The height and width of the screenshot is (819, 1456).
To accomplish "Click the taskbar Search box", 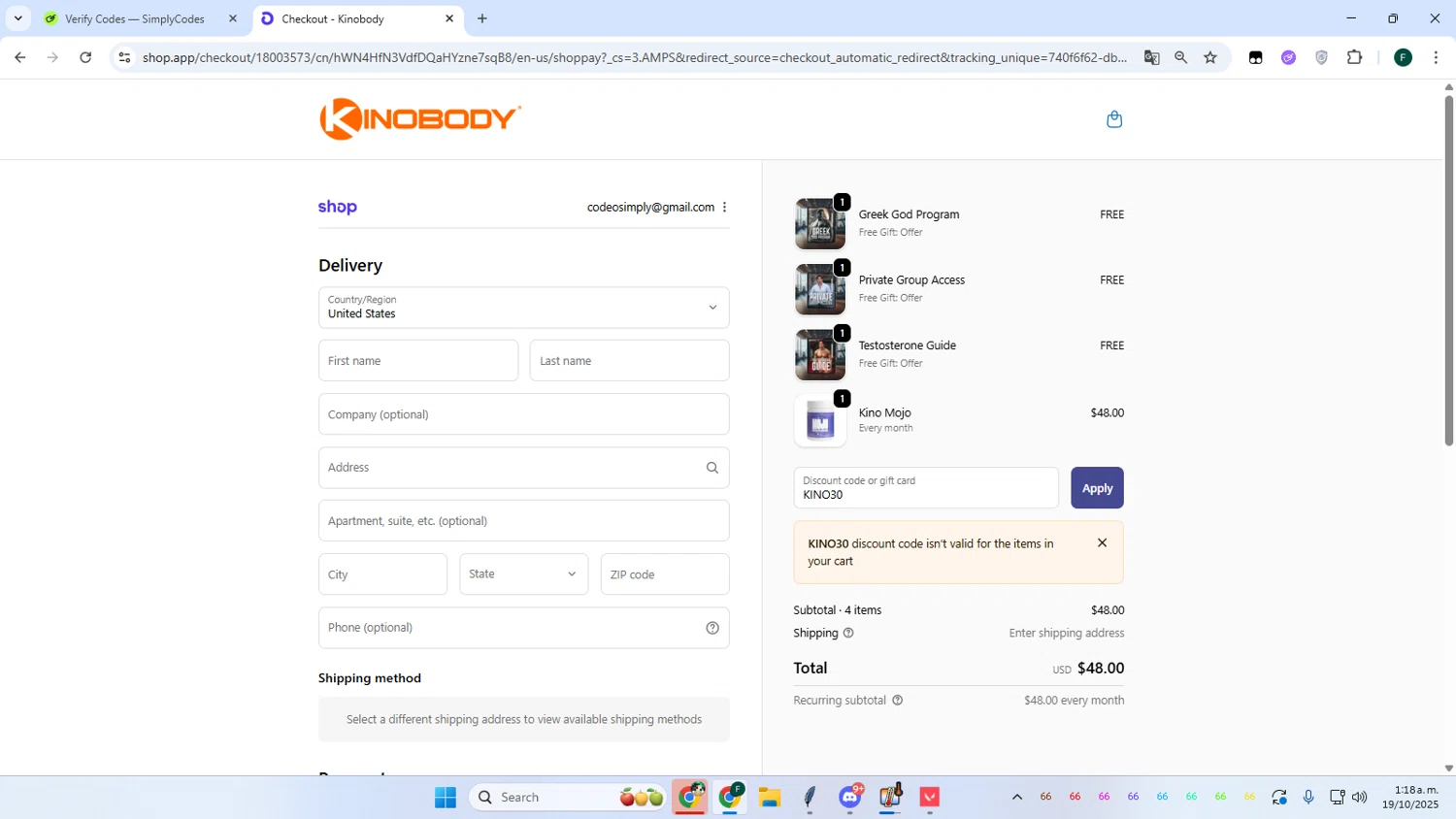I will click(x=569, y=798).
